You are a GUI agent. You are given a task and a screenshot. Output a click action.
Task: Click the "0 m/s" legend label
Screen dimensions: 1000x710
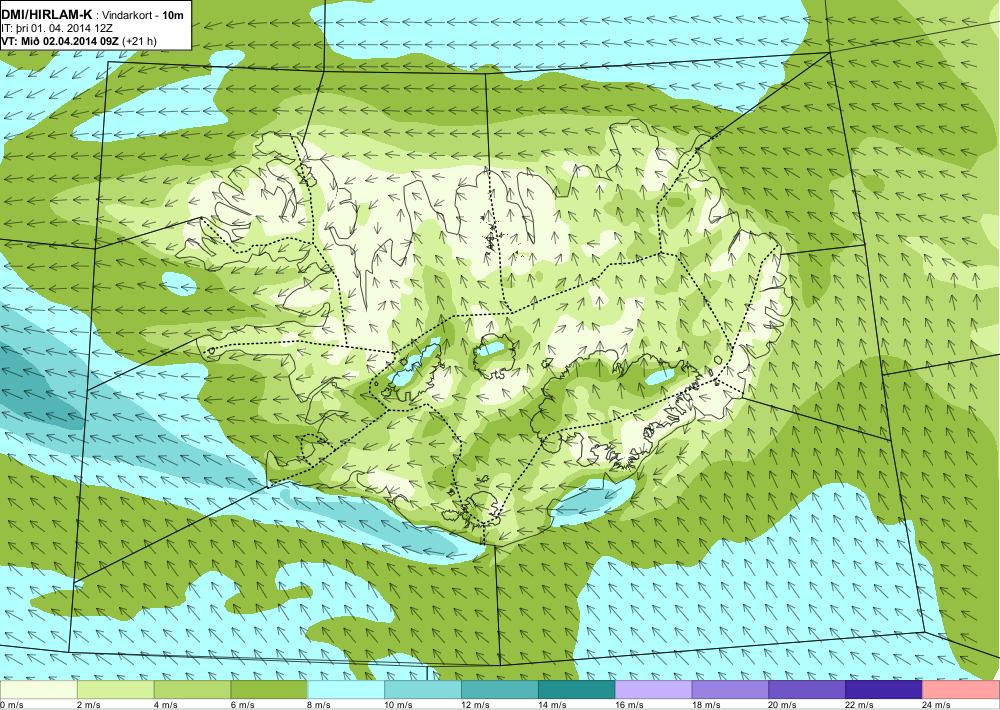(11, 705)
